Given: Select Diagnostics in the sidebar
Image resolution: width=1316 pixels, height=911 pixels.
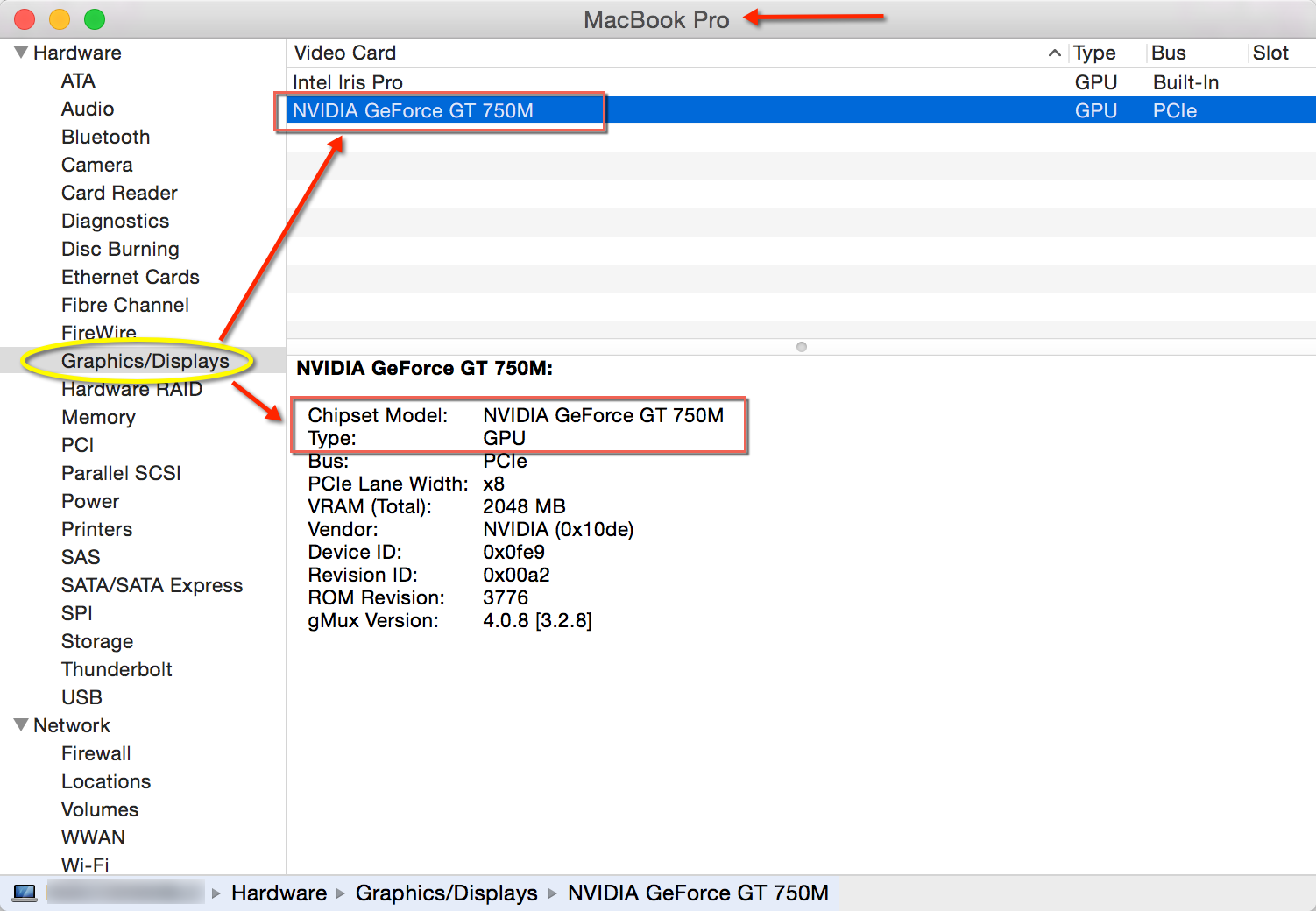Looking at the screenshot, I should coord(115,221).
